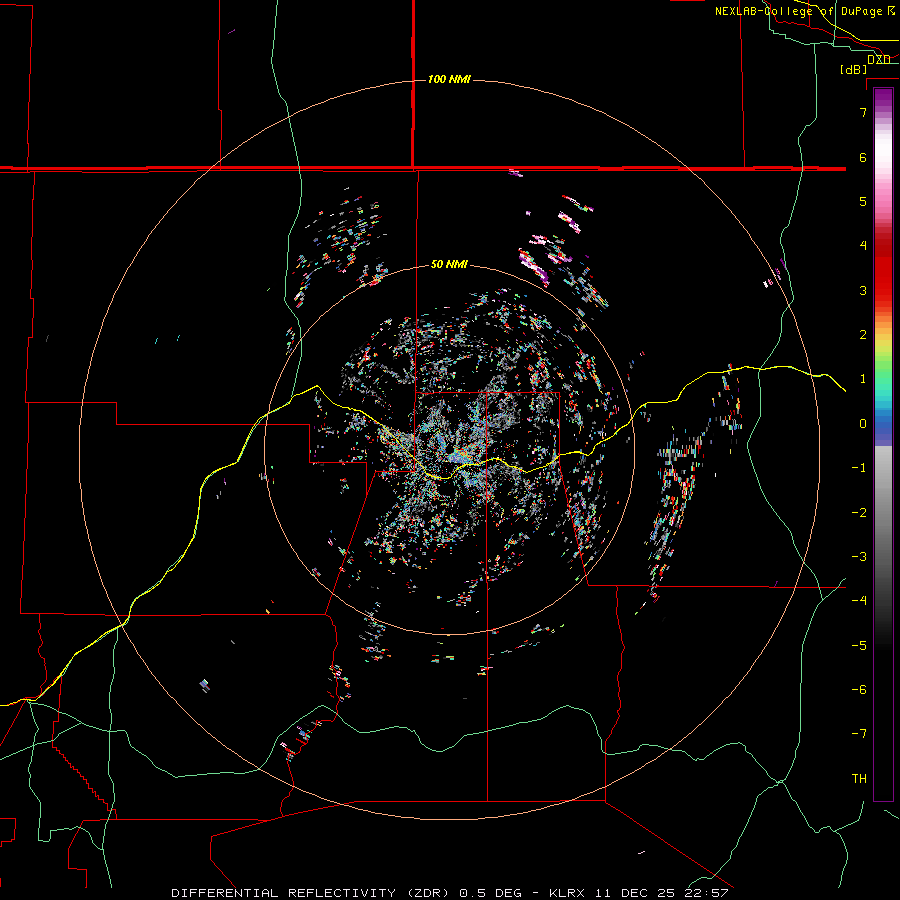Click the purple top of ZDR color bar
The width and height of the screenshot is (900, 900).
(883, 98)
